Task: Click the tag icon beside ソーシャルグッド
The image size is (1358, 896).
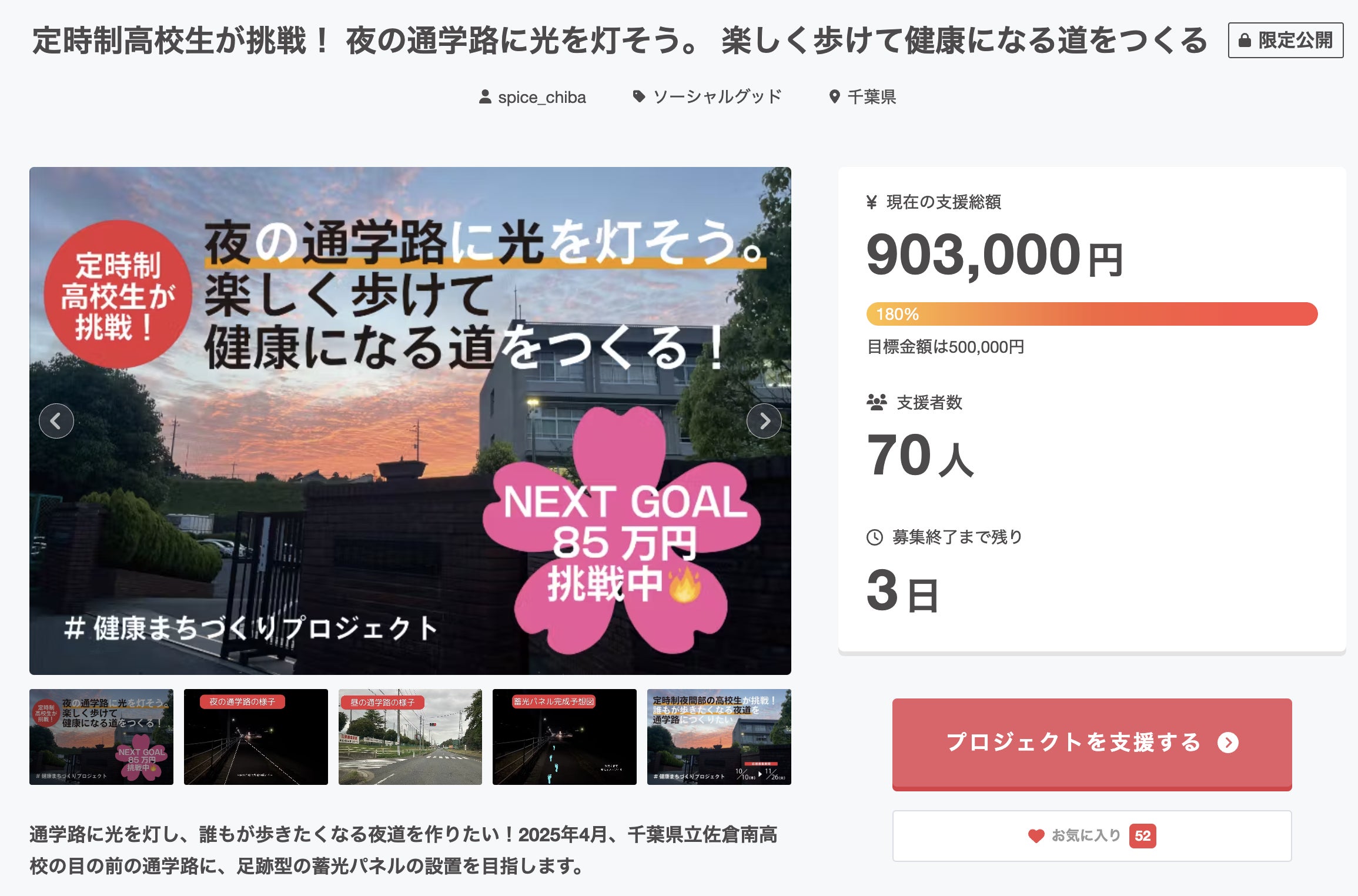Action: point(638,96)
